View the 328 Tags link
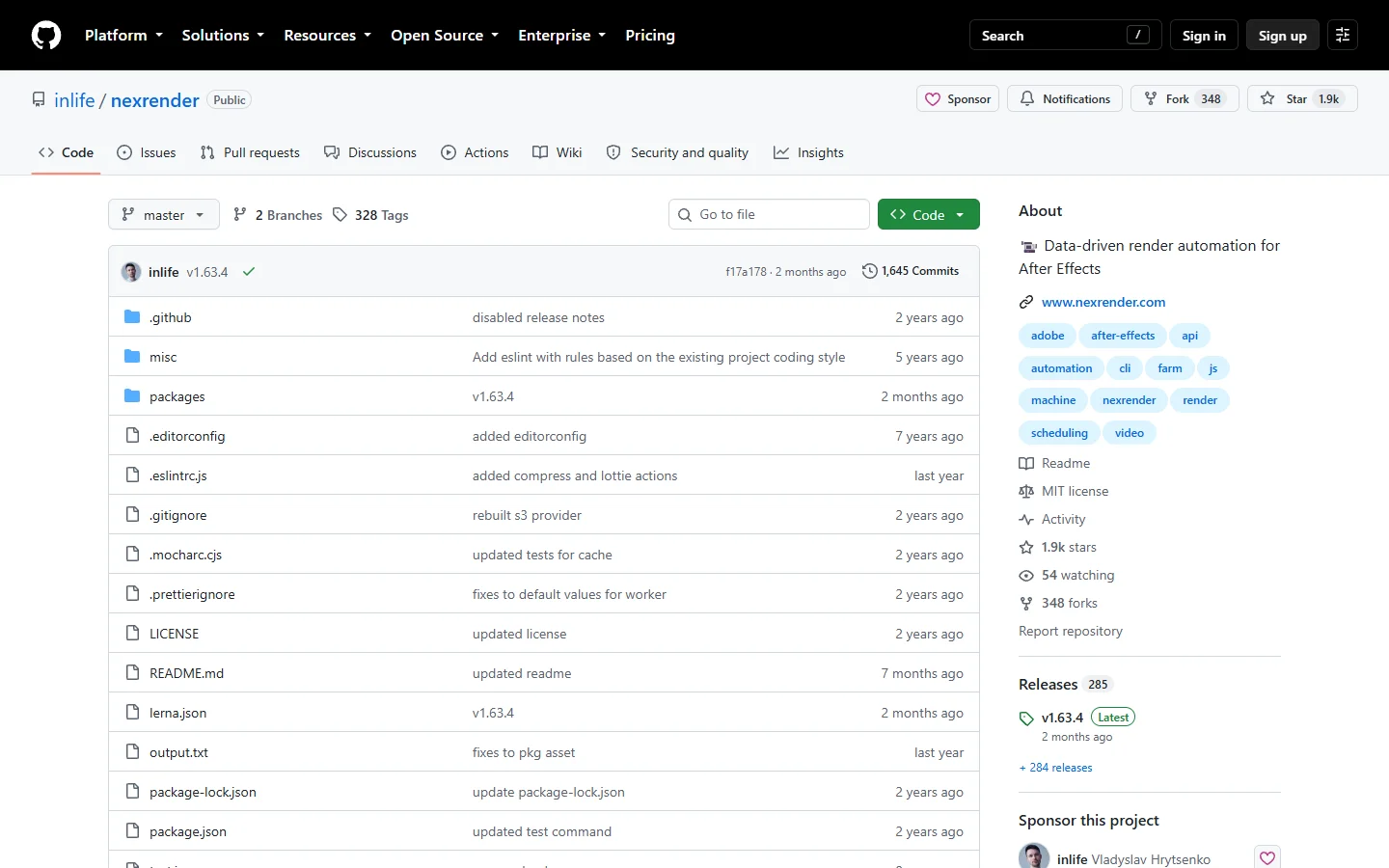The image size is (1389, 868). (370, 215)
